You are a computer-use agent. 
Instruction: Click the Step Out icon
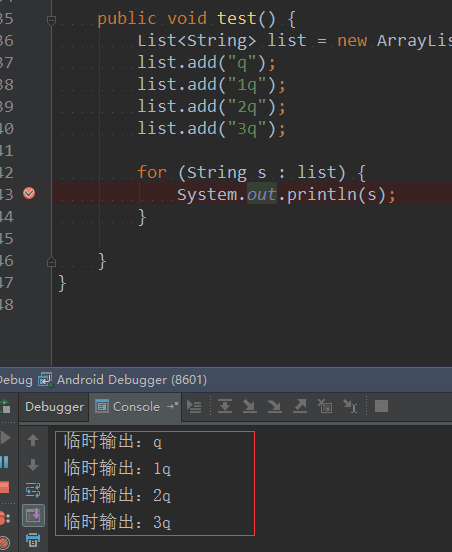point(300,406)
